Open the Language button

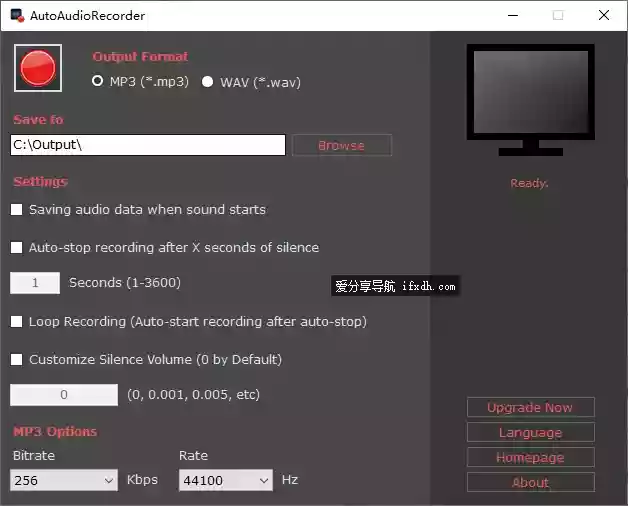coord(530,432)
